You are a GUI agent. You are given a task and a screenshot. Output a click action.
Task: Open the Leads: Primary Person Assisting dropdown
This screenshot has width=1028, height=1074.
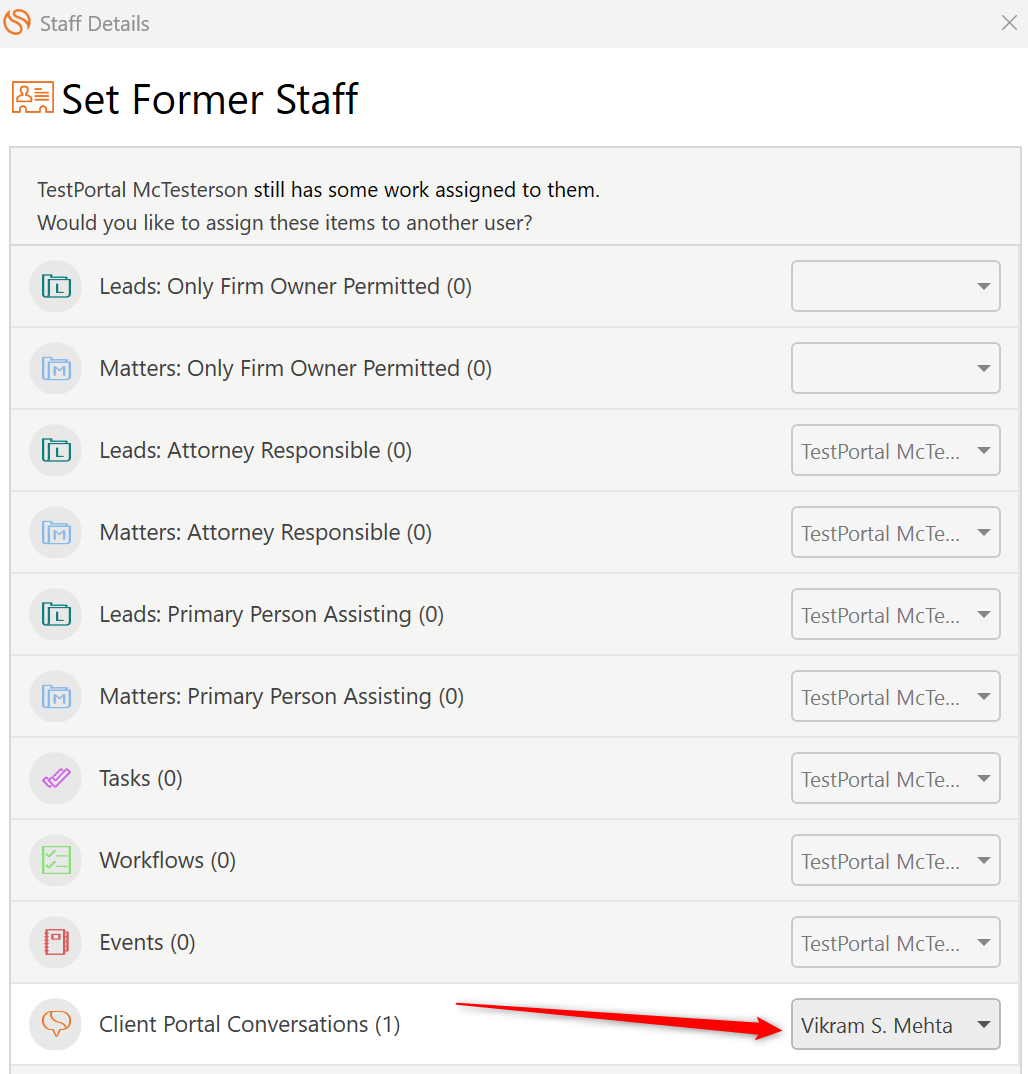click(895, 615)
